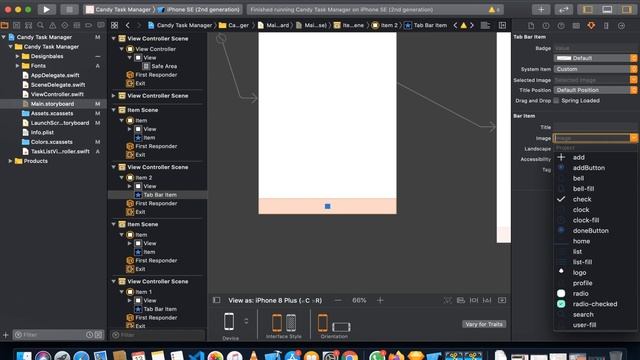Image resolution: width=640 pixels, height=360 pixels.
Task: Add an editor on the right
Action: click(x=502, y=25)
